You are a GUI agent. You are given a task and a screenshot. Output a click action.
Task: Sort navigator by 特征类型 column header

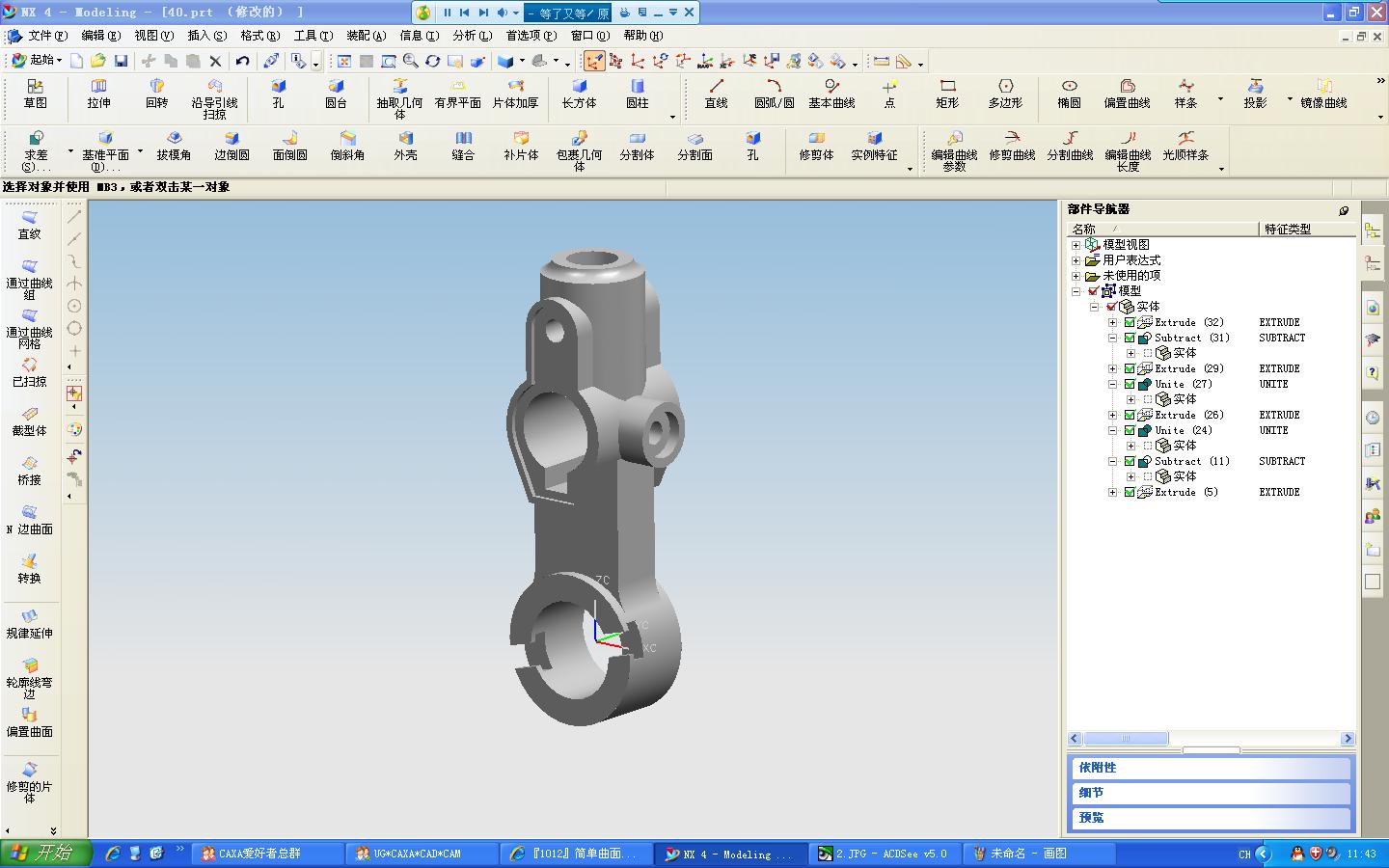[1307, 229]
